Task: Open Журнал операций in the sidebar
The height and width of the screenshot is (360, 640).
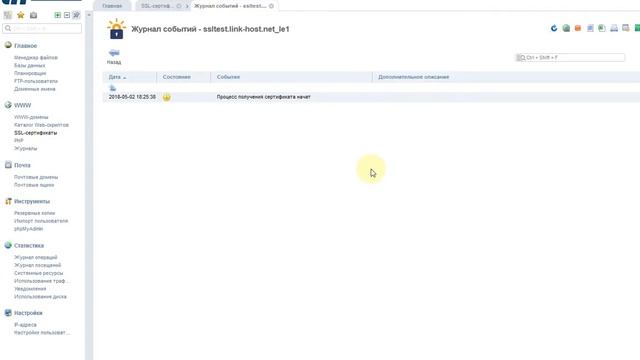Action: (36, 257)
